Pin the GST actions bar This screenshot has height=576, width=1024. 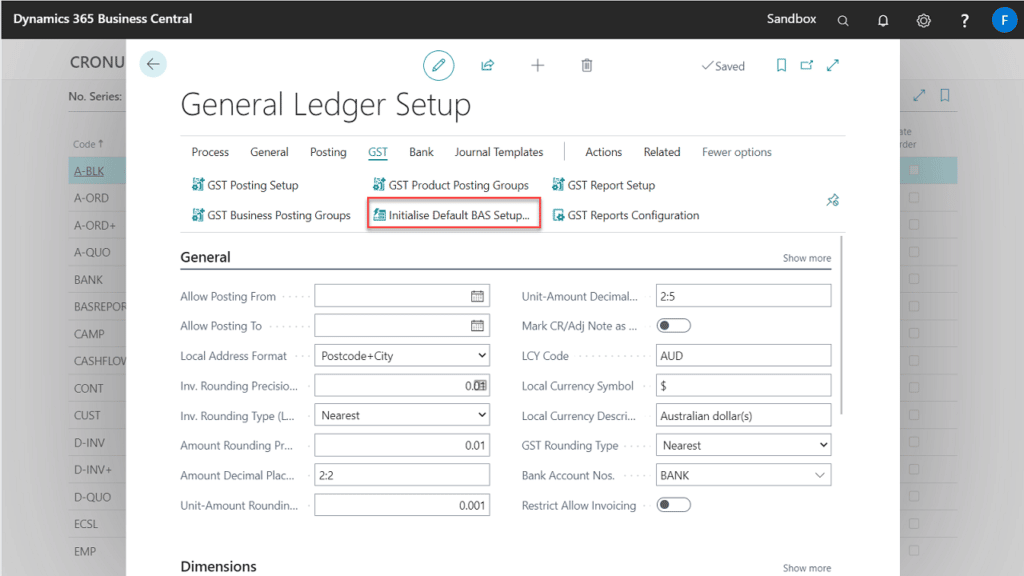pyautogui.click(x=832, y=200)
